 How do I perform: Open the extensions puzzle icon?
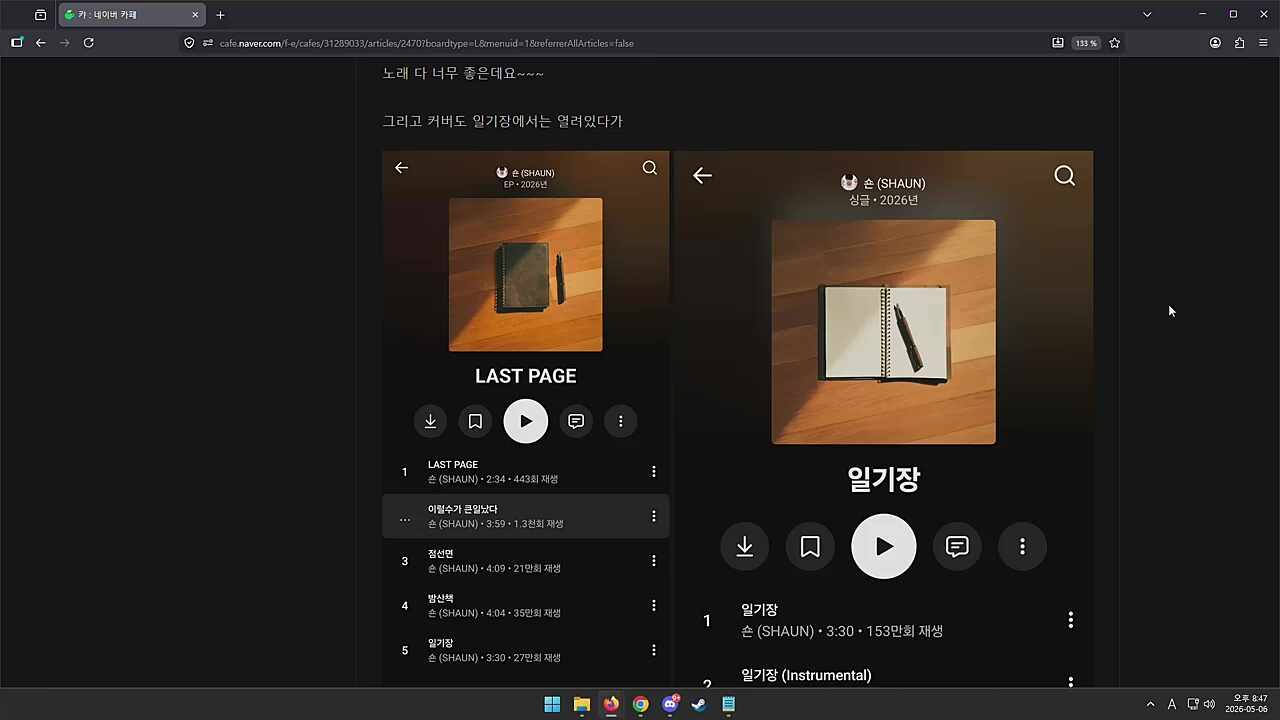(x=1239, y=43)
